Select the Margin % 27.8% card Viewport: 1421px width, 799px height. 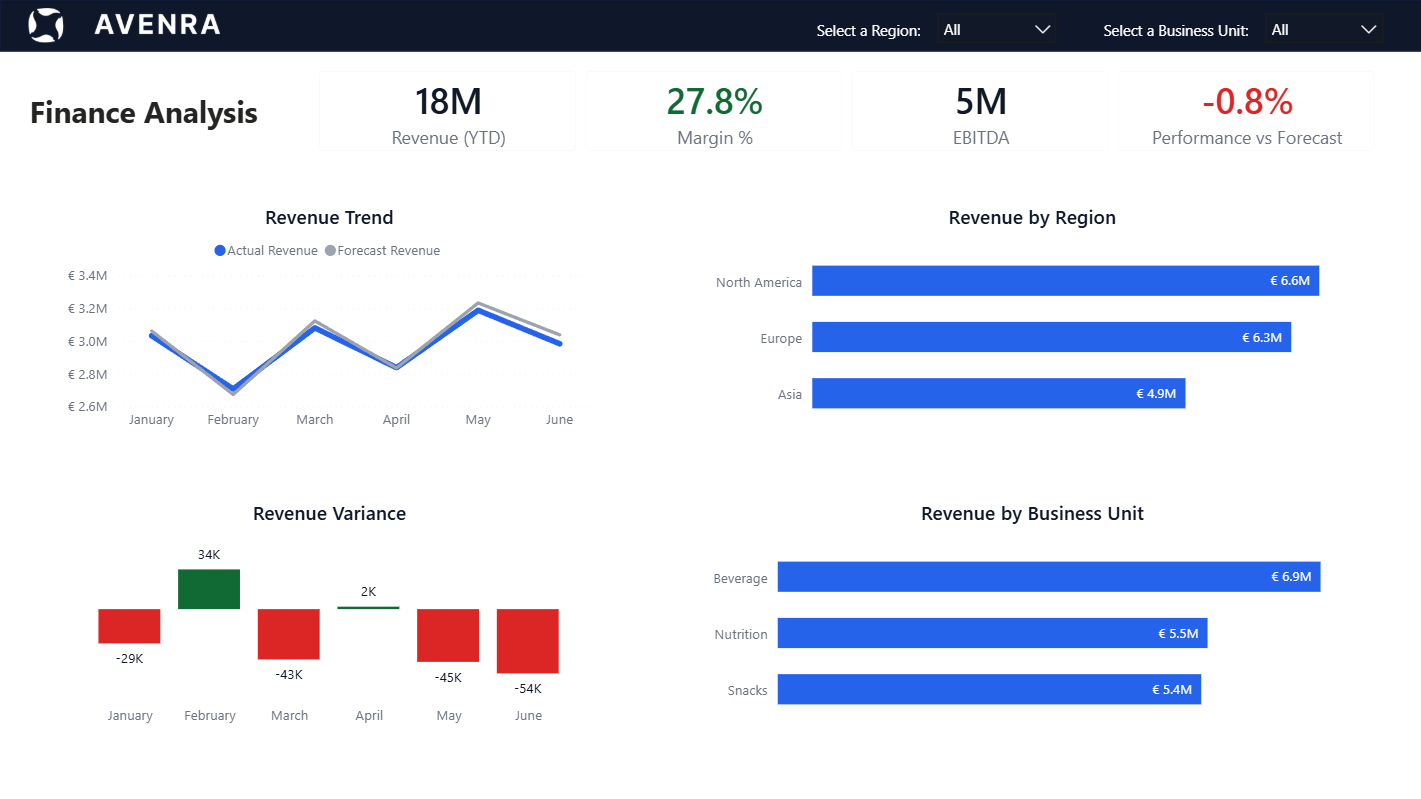pos(714,112)
